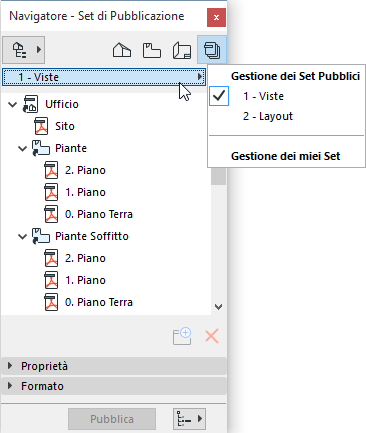
Task: Click the new folder icon
Action: 182,336
